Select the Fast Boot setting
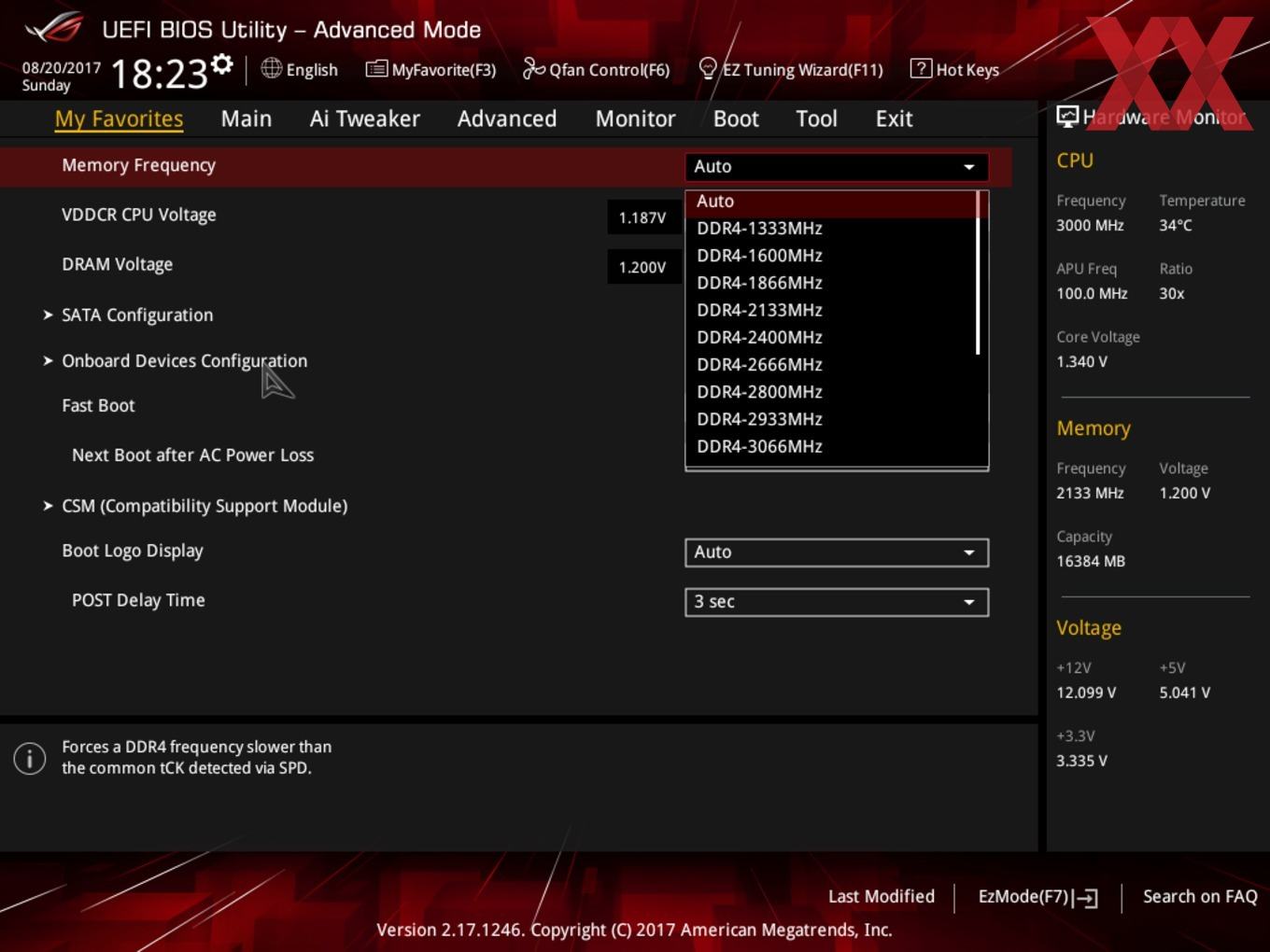The height and width of the screenshot is (952, 1270). pyautogui.click(x=98, y=406)
